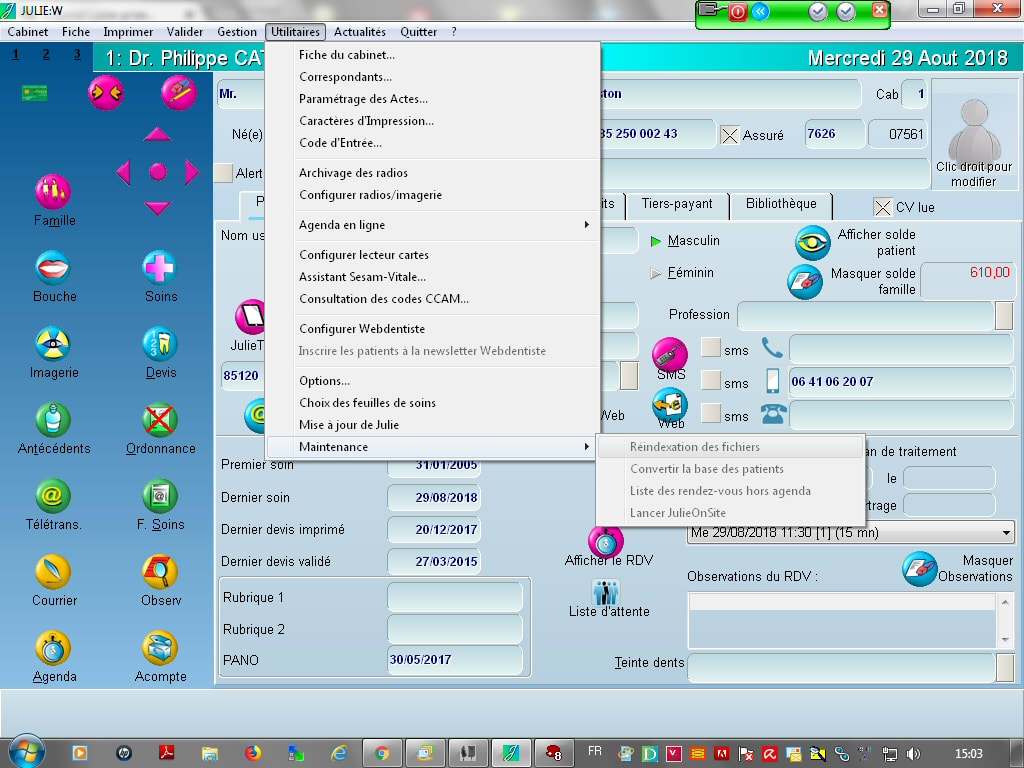Open the Agenda icon

coord(53,648)
